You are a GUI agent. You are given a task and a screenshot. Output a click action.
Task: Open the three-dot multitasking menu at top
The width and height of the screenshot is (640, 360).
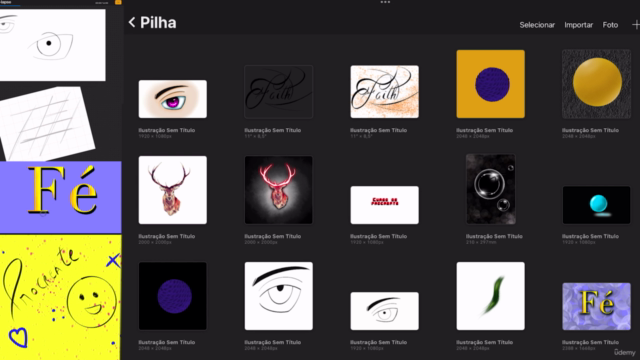point(385,2)
